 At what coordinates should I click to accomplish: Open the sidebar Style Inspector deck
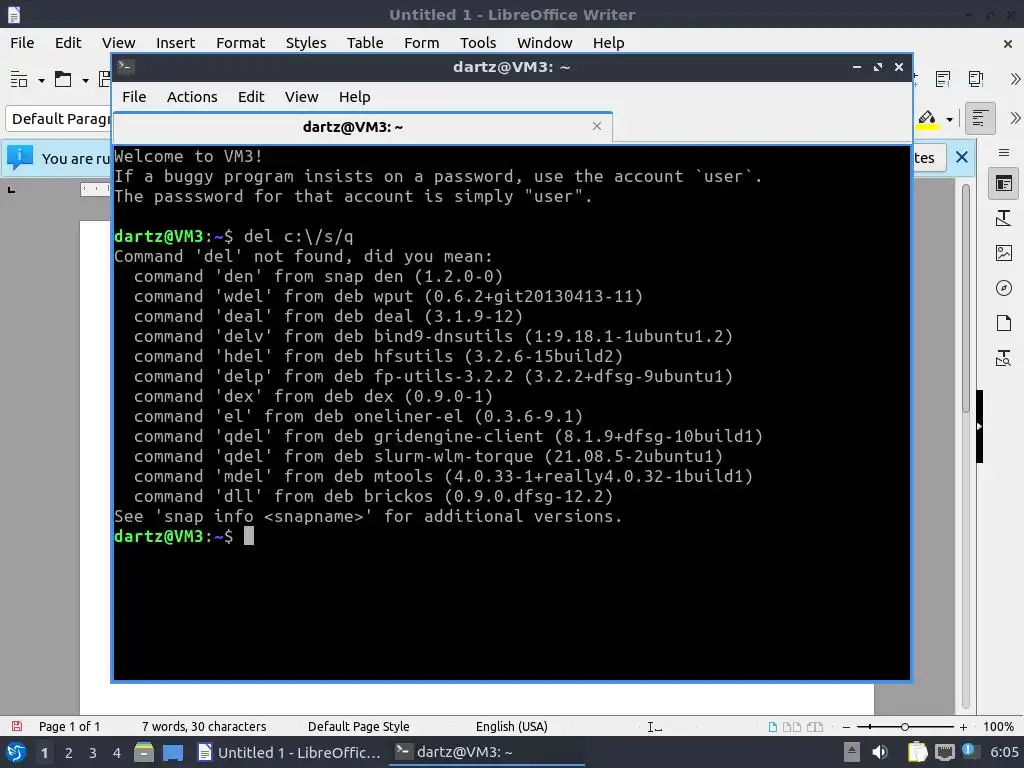point(1004,358)
